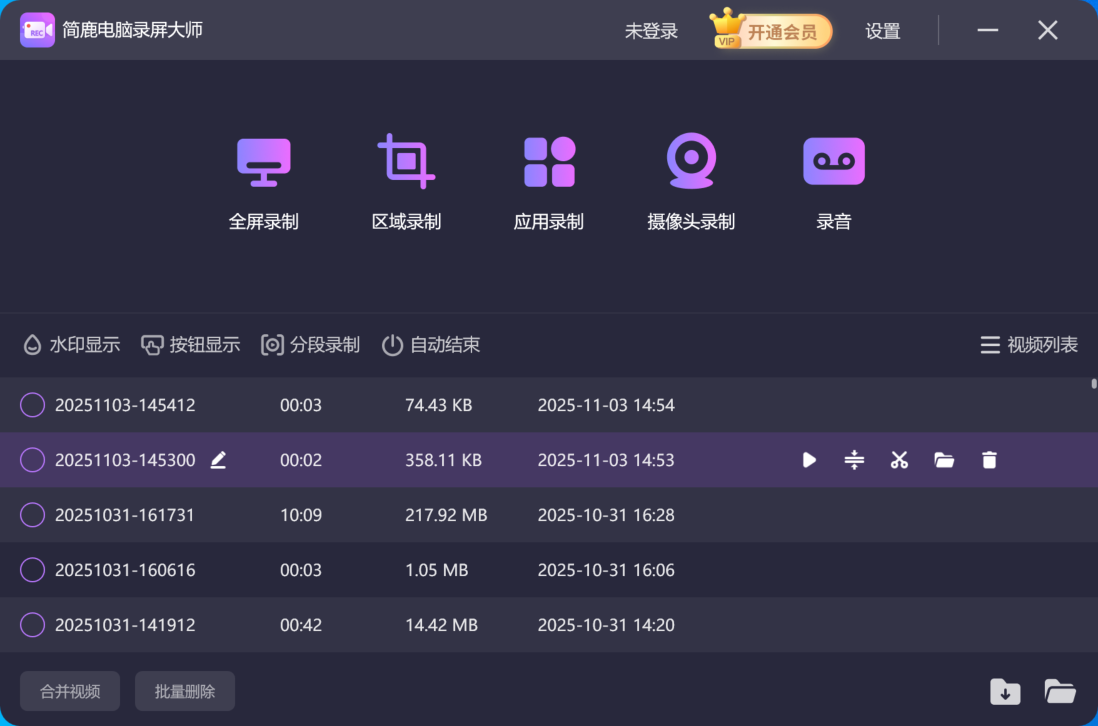Select the 全屏录制 full-screen recording mode
Screen dimensions: 1098x726
[263, 180]
